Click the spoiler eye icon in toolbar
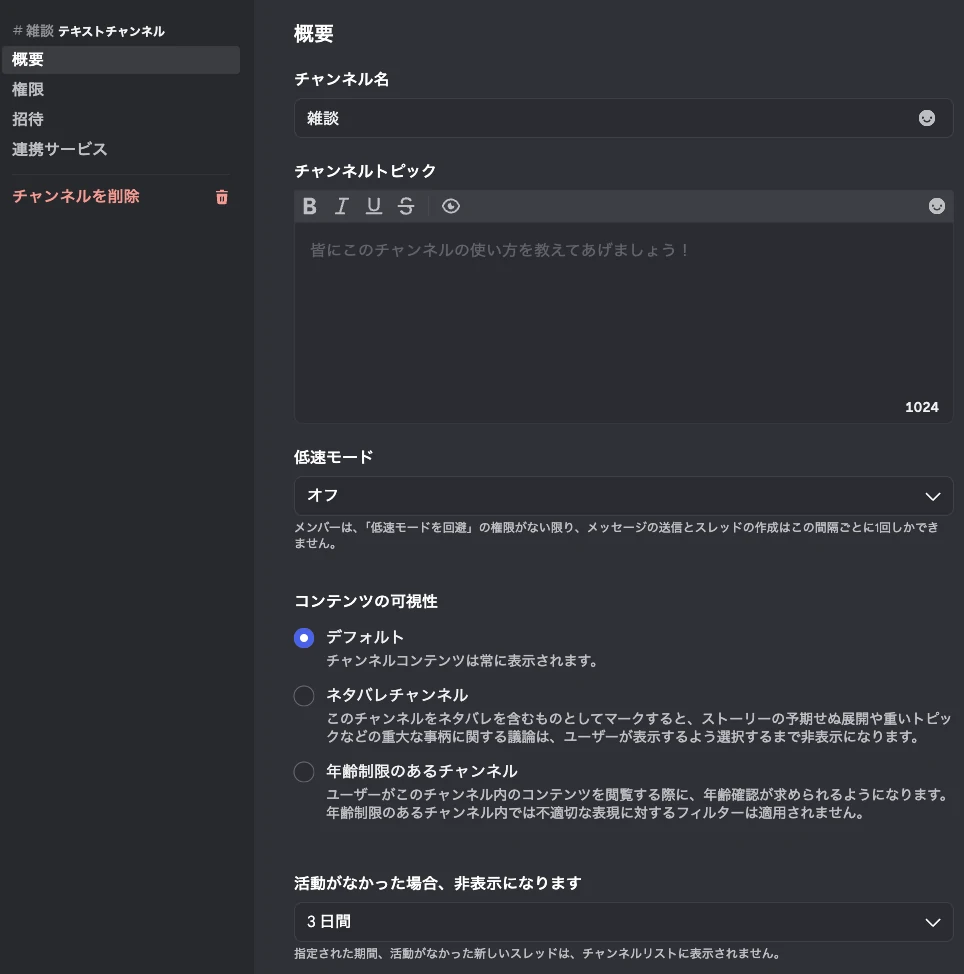 (x=451, y=206)
